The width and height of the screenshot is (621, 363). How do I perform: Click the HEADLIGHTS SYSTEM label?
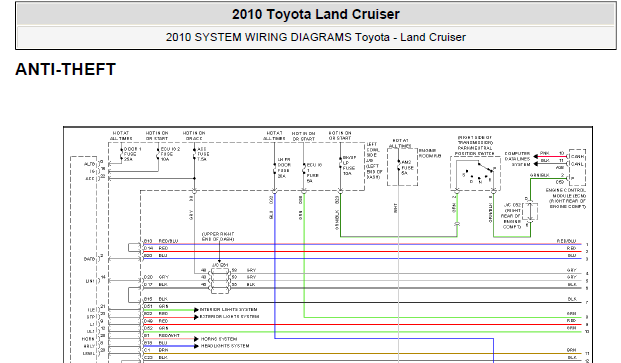(225, 346)
